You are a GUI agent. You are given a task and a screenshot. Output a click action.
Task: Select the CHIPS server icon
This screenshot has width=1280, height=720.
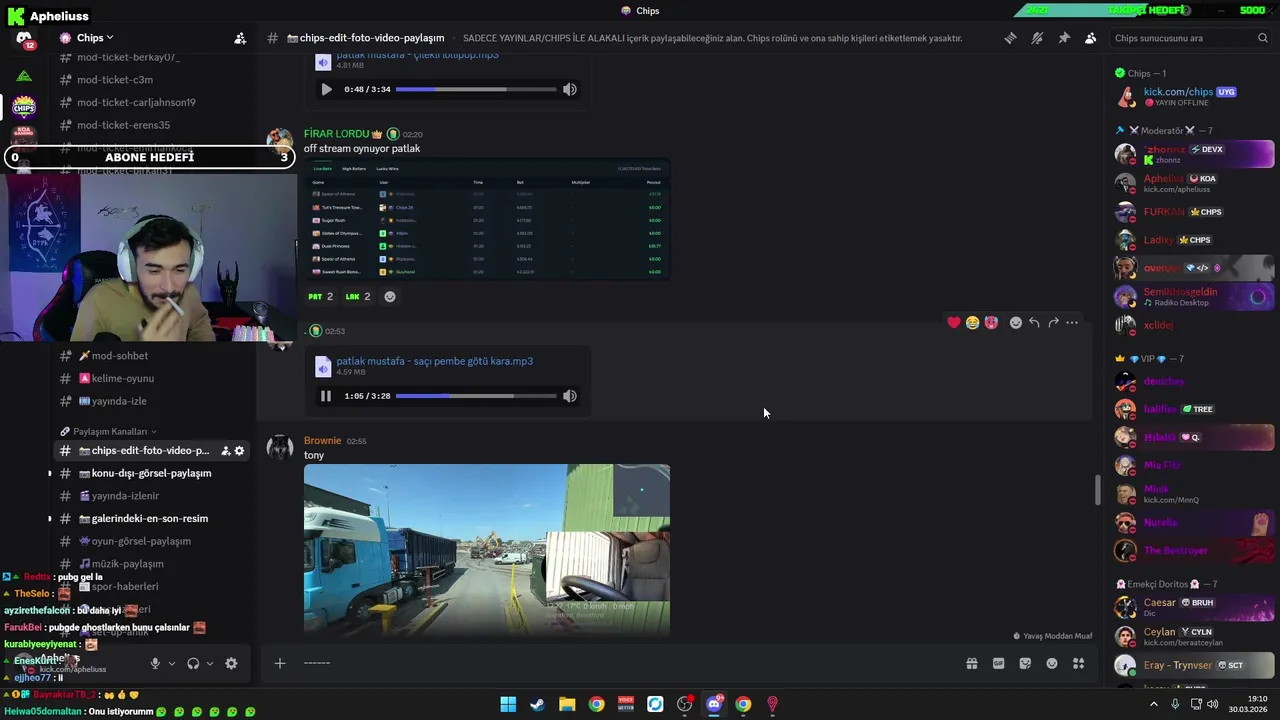(24, 107)
